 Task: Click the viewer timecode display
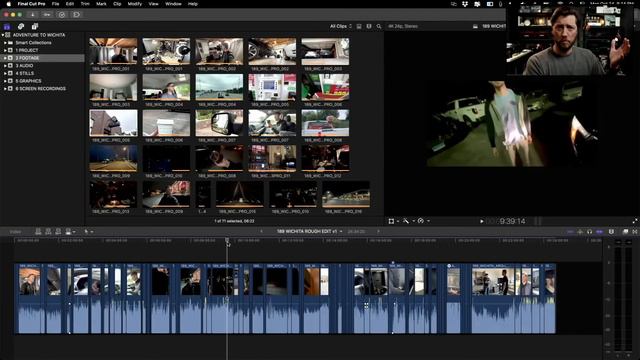pyautogui.click(x=506, y=221)
